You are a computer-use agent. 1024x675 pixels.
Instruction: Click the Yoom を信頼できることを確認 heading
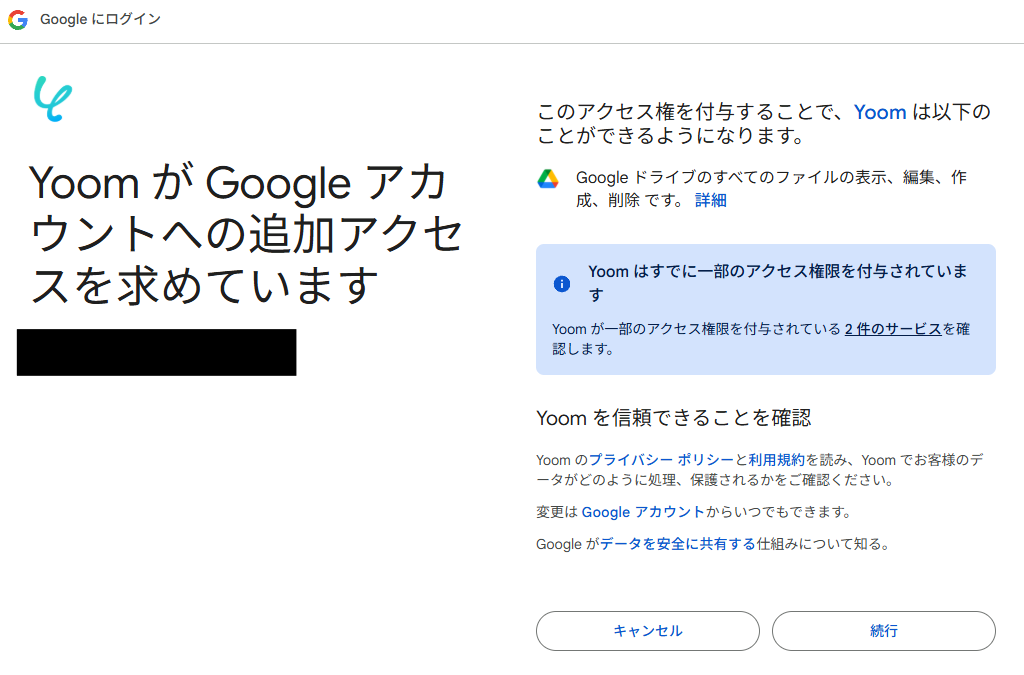[x=673, y=418]
